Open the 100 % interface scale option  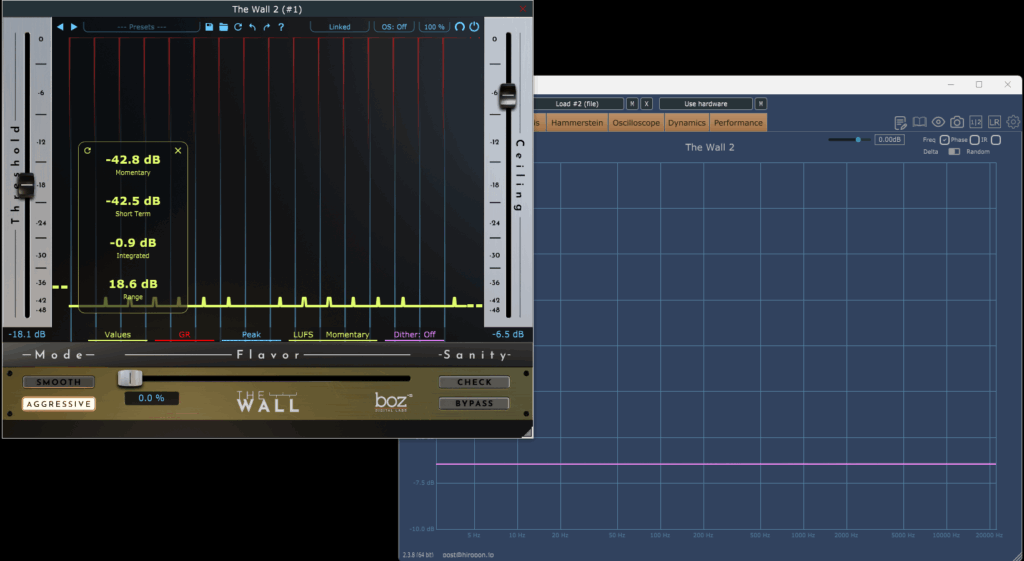pos(434,27)
